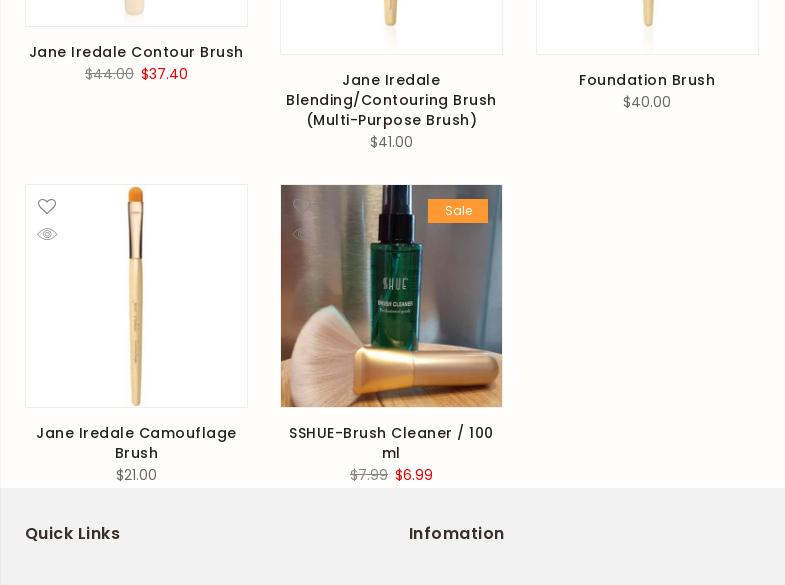The width and height of the screenshot is (785, 585).
Task: Open SSHUE-Brush Cleaner / 100 ml link
Action: (391, 443)
